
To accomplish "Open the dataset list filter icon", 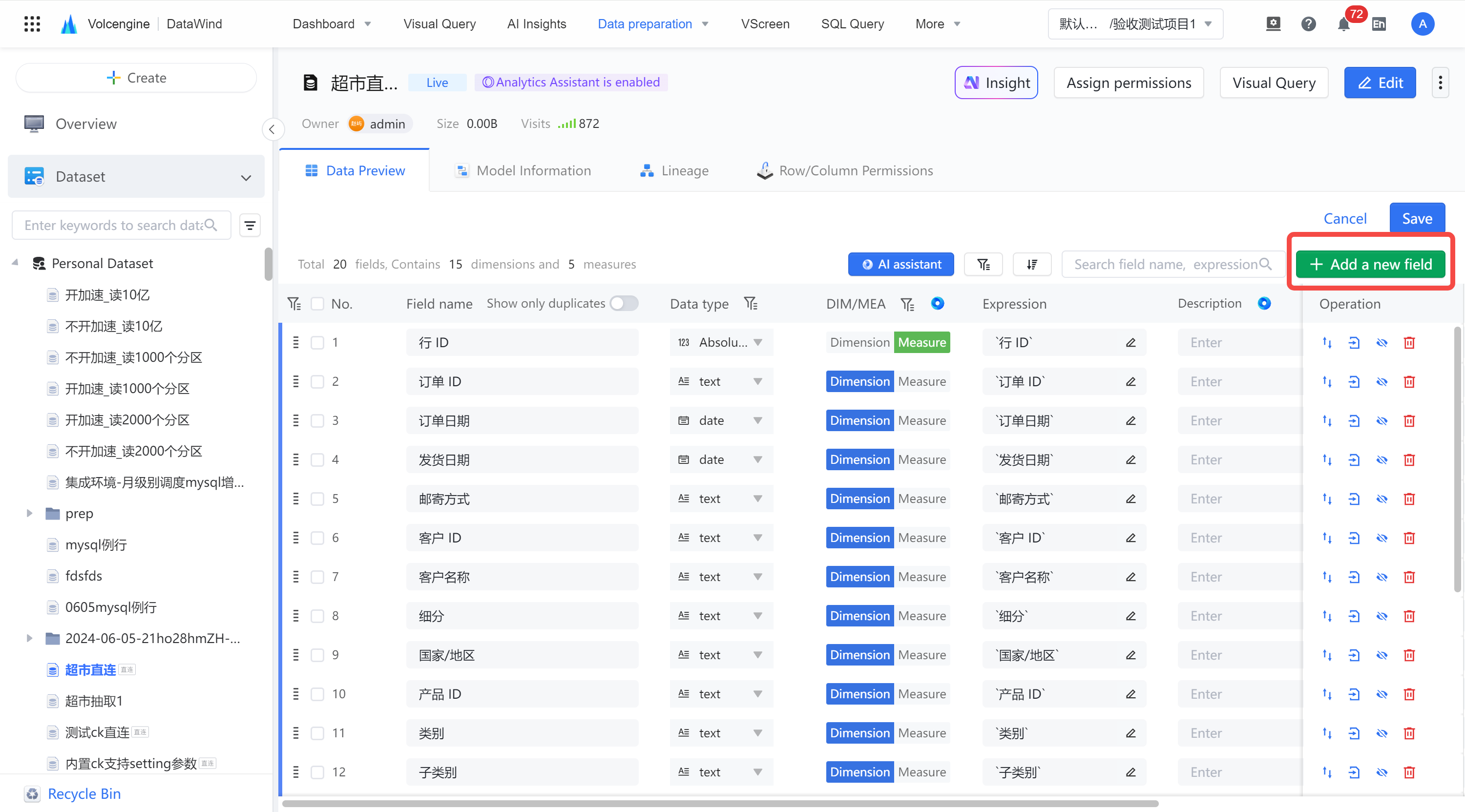I will 250,226.
